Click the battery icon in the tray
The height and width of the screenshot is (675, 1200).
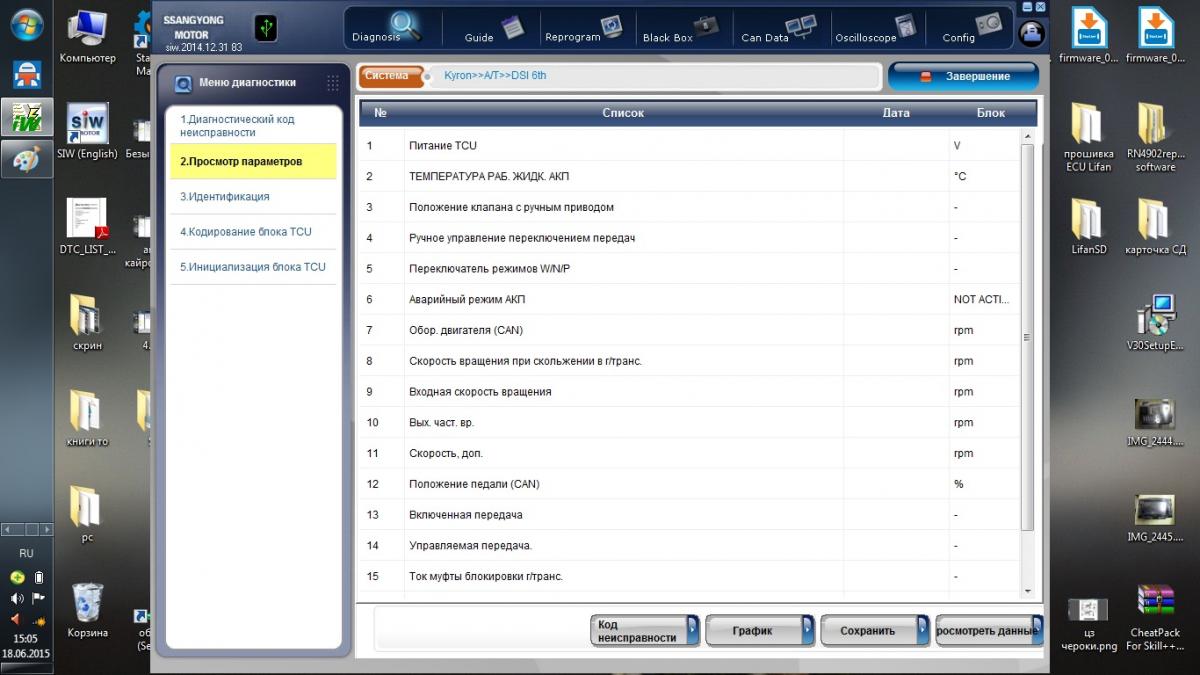point(38,577)
